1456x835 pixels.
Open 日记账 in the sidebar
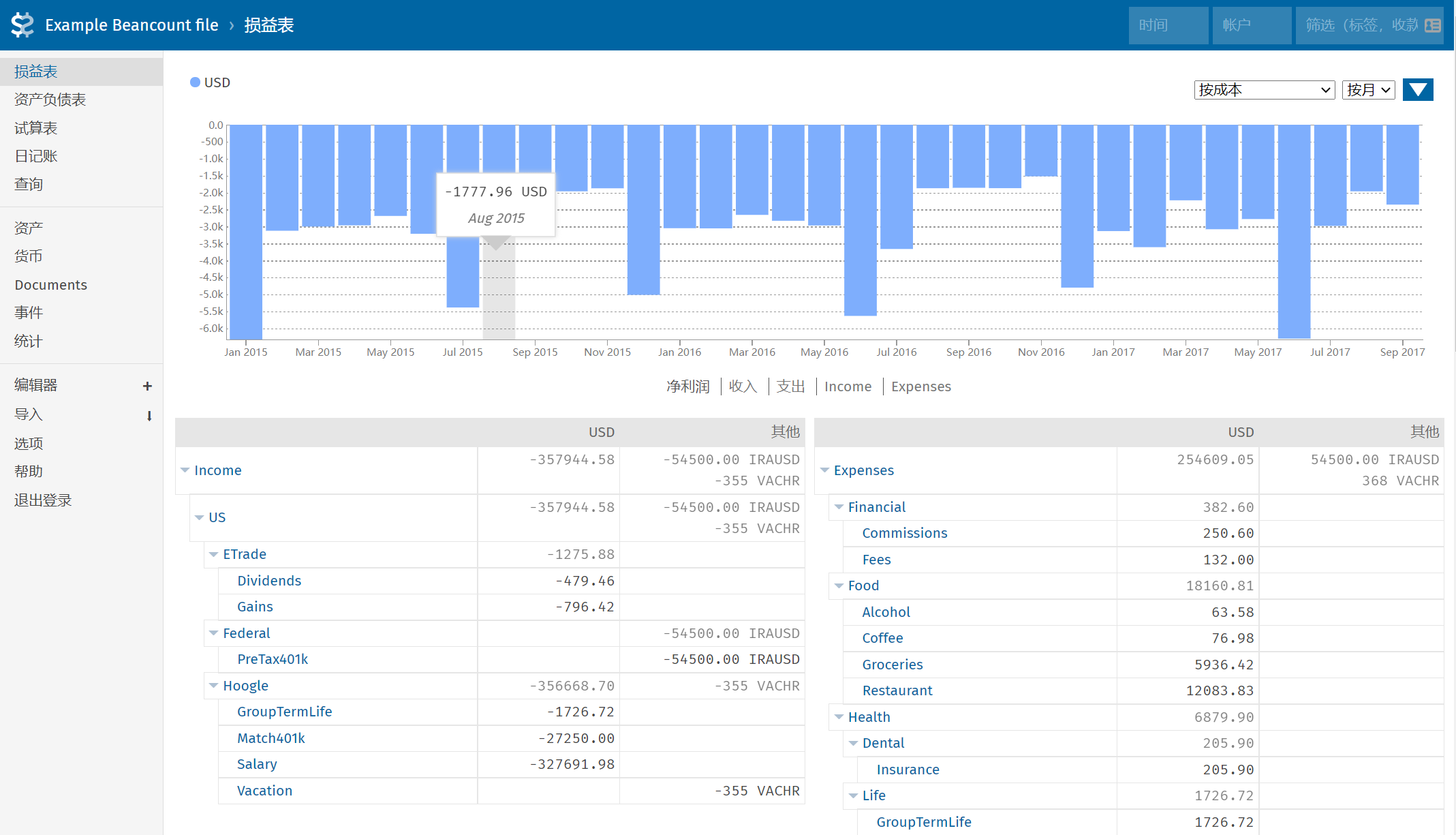tap(81, 156)
